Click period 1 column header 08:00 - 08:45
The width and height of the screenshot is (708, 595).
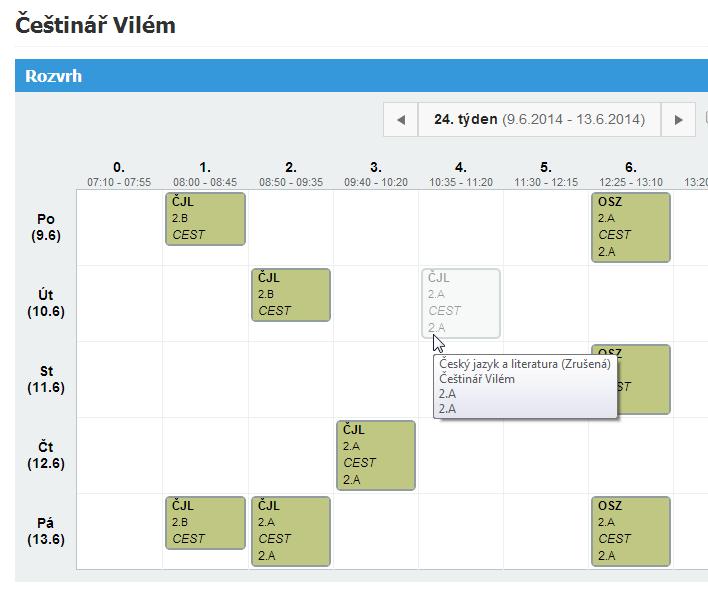205,174
